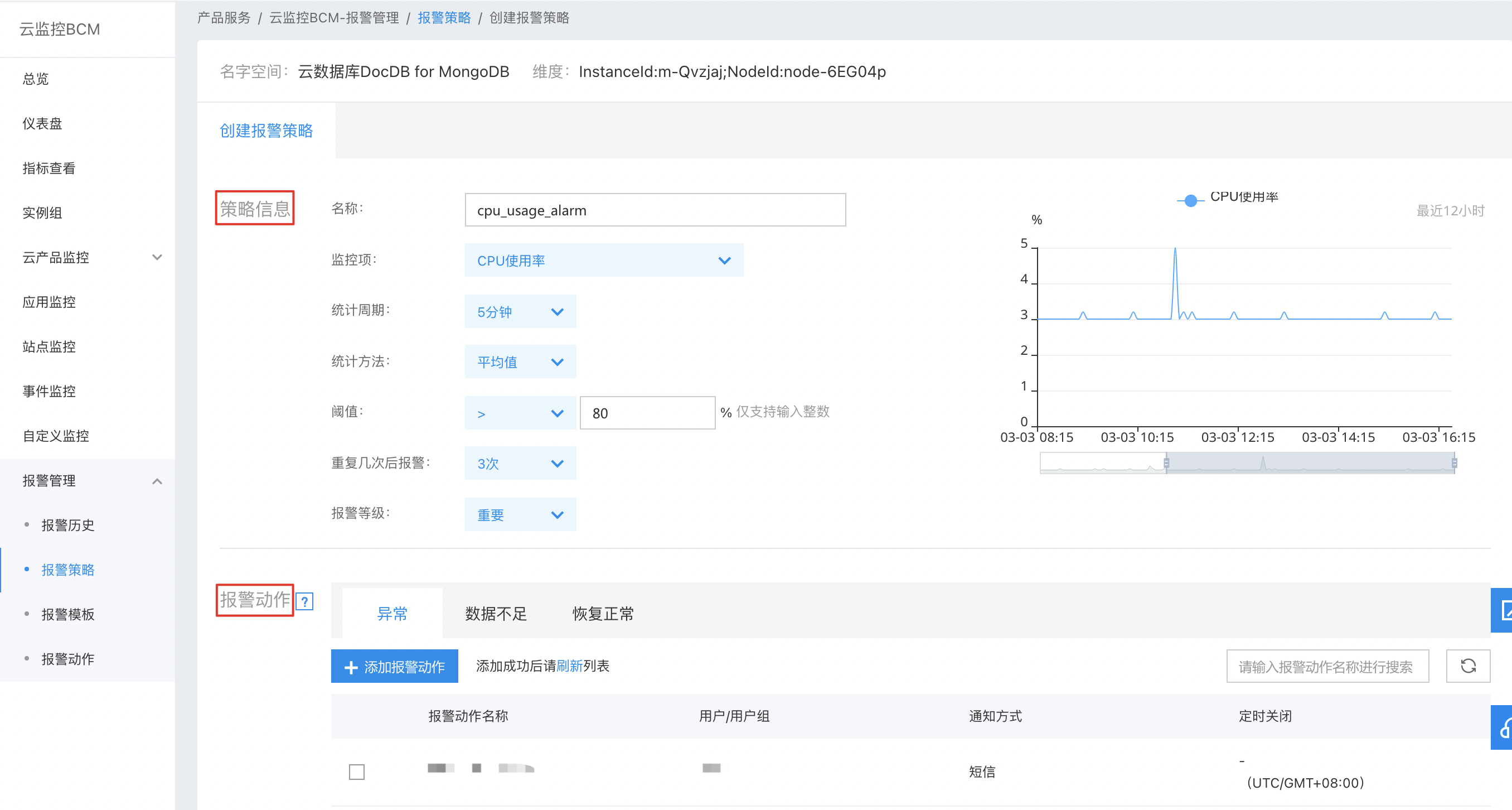
Task: Click the 名称 field containing cpu_usage_alarm
Action: [x=655, y=210]
